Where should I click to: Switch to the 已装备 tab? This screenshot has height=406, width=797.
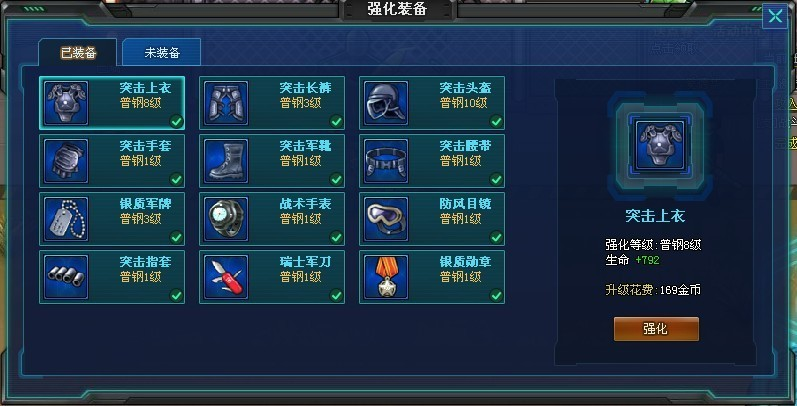pyautogui.click(x=78, y=52)
